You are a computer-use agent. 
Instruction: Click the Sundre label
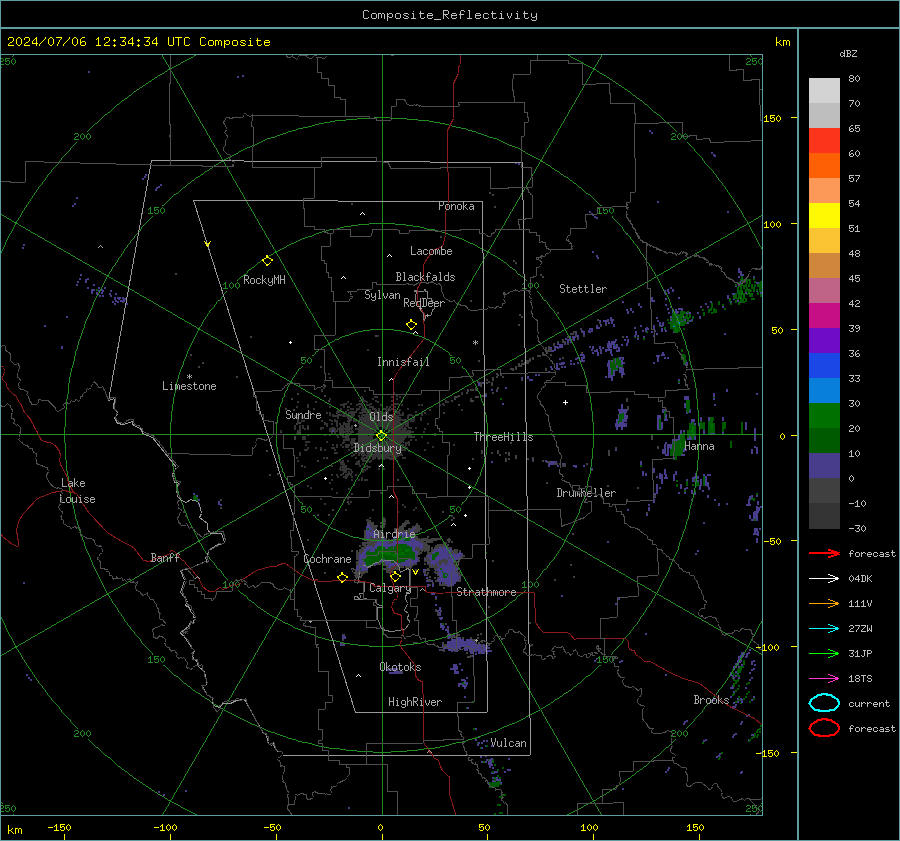tap(303, 414)
